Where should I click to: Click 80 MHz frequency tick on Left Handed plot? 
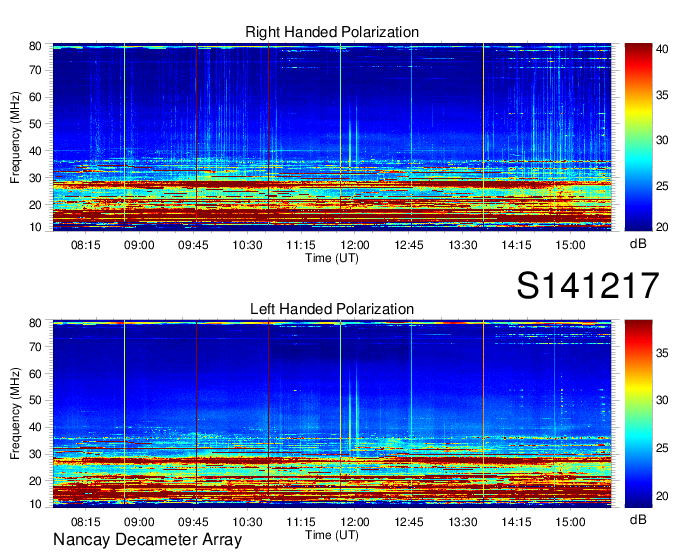click(35, 323)
